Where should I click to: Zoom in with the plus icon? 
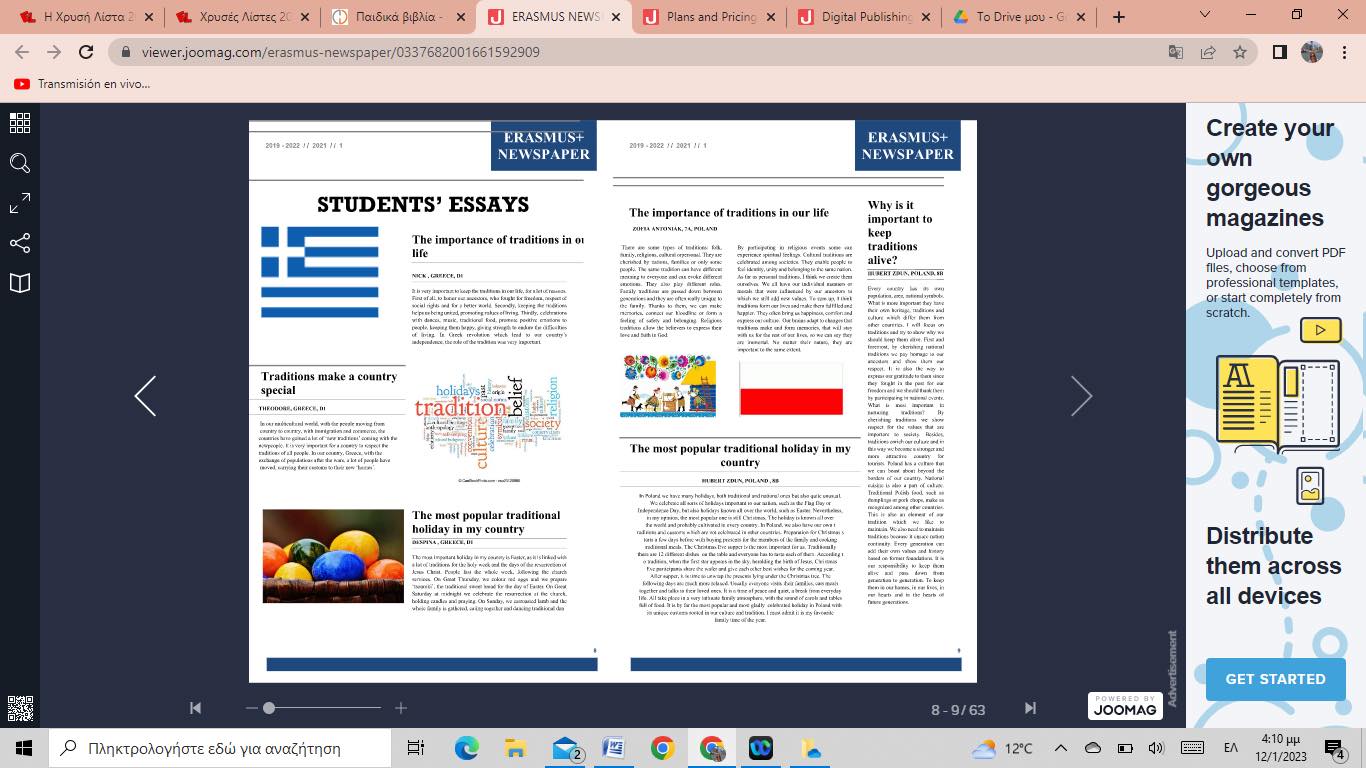(401, 708)
